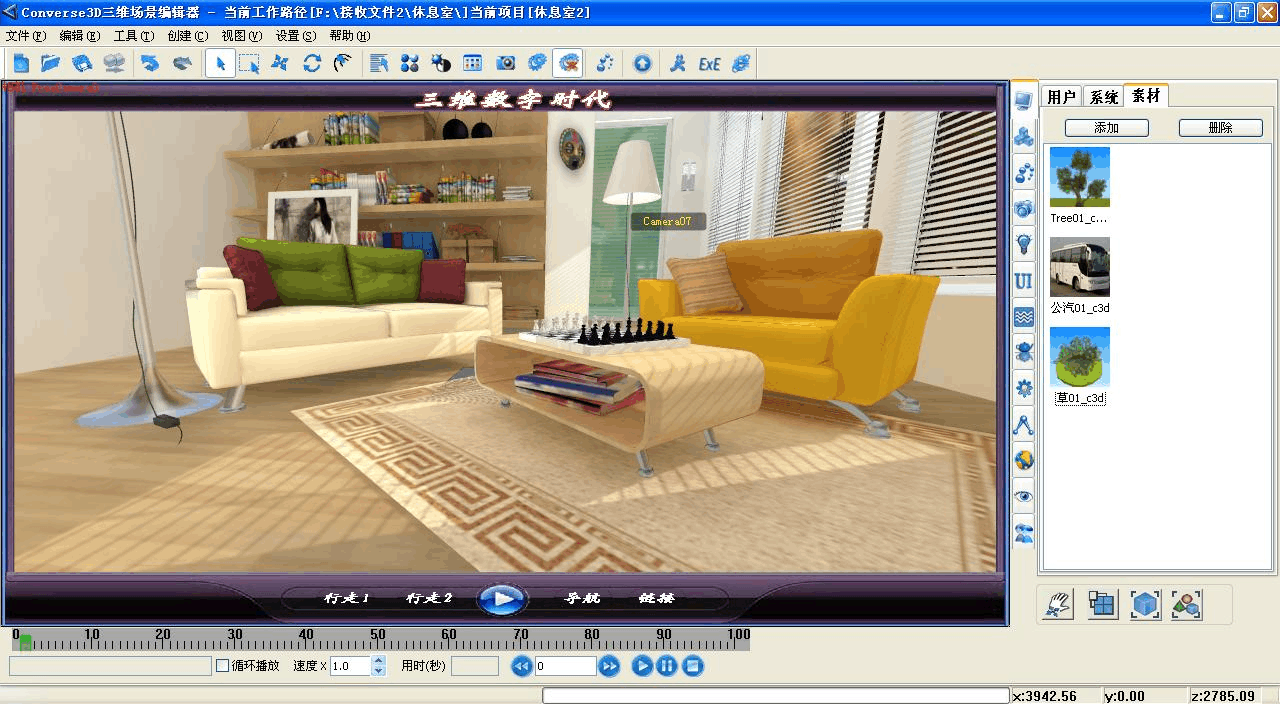Click the shapes frame icon below the panel

pyautogui.click(x=1187, y=604)
